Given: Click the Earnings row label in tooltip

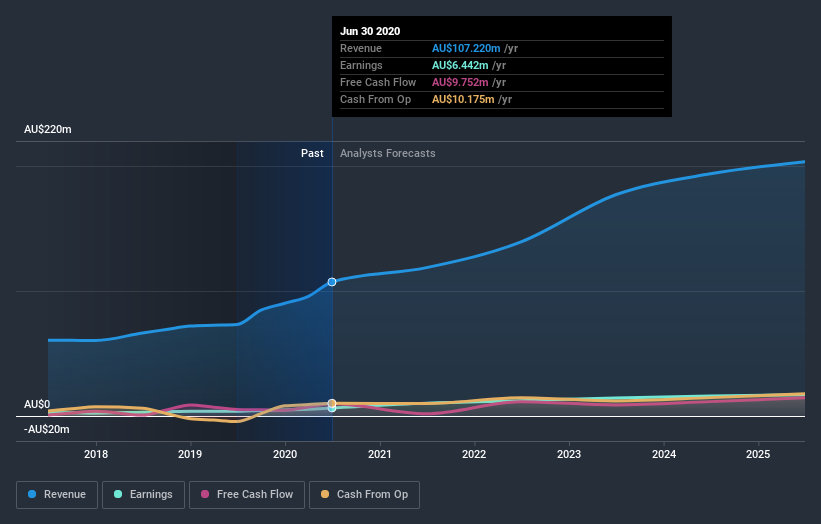Looking at the screenshot, I should pos(361,65).
